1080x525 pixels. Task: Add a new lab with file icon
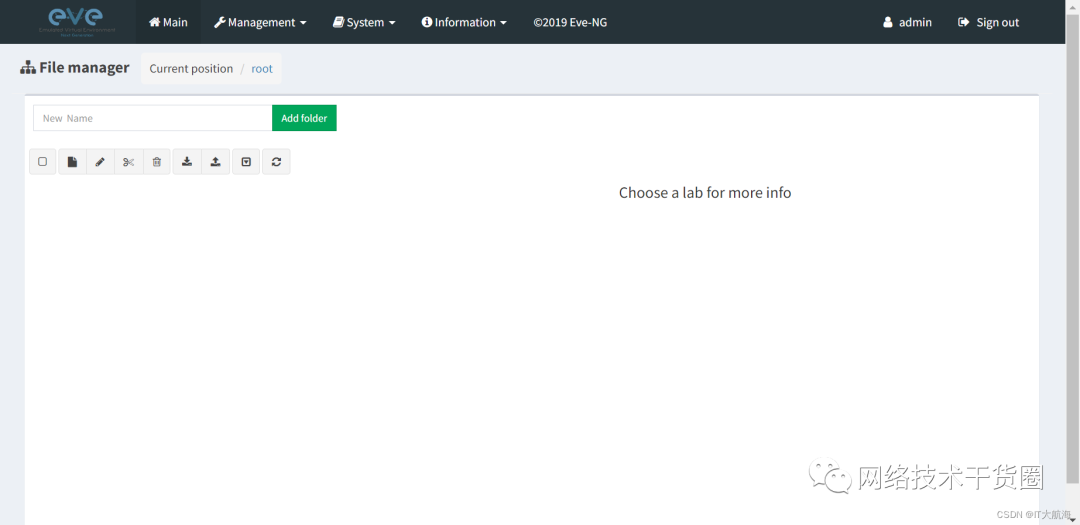72,162
